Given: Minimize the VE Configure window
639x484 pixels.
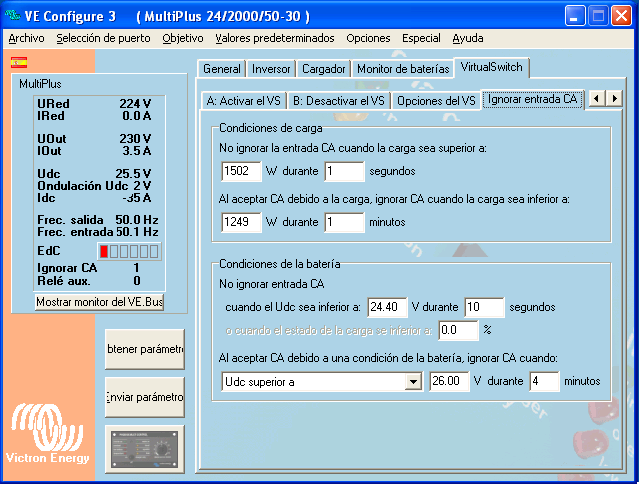Looking at the screenshot, I should 575,16.
